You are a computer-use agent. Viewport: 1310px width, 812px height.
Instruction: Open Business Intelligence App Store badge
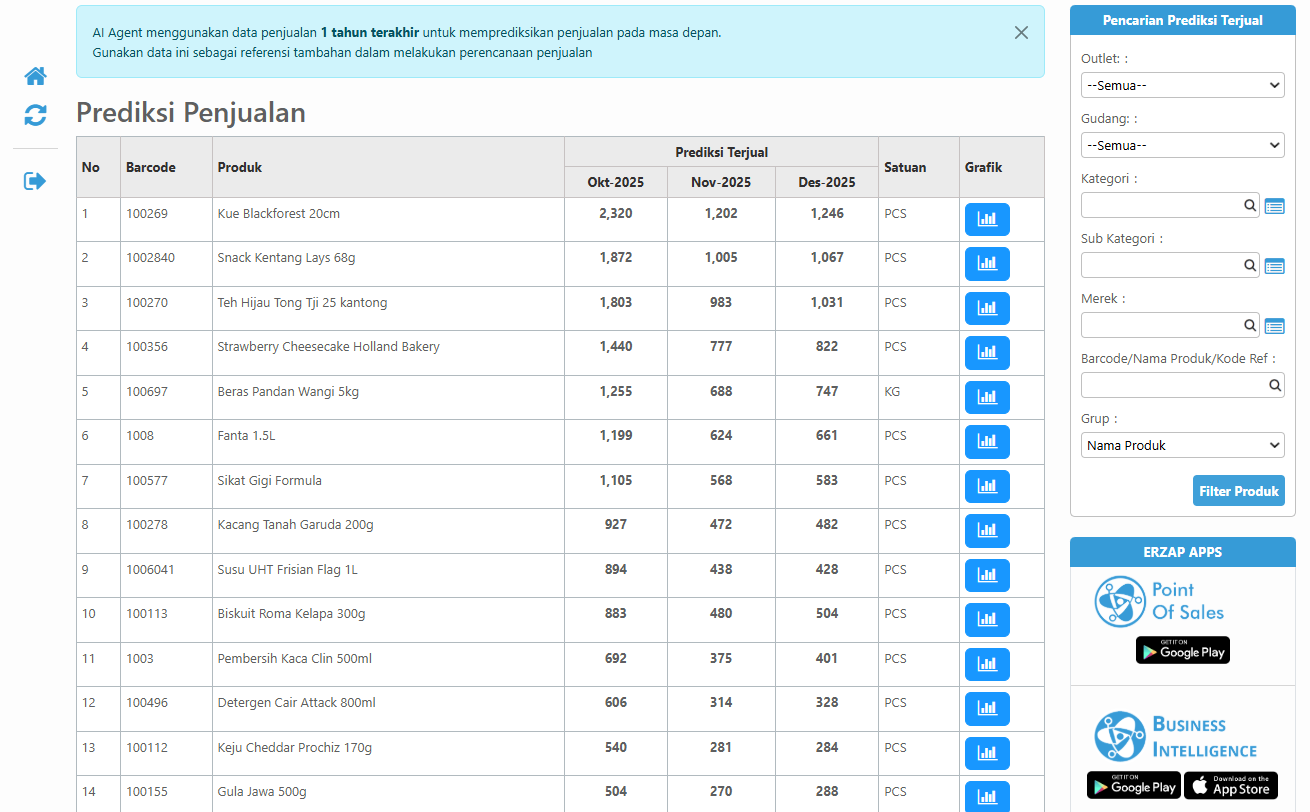tap(1231, 786)
